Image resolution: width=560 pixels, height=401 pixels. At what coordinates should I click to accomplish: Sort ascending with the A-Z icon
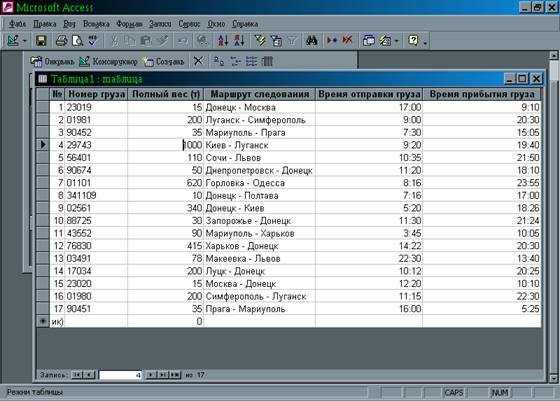pos(223,40)
